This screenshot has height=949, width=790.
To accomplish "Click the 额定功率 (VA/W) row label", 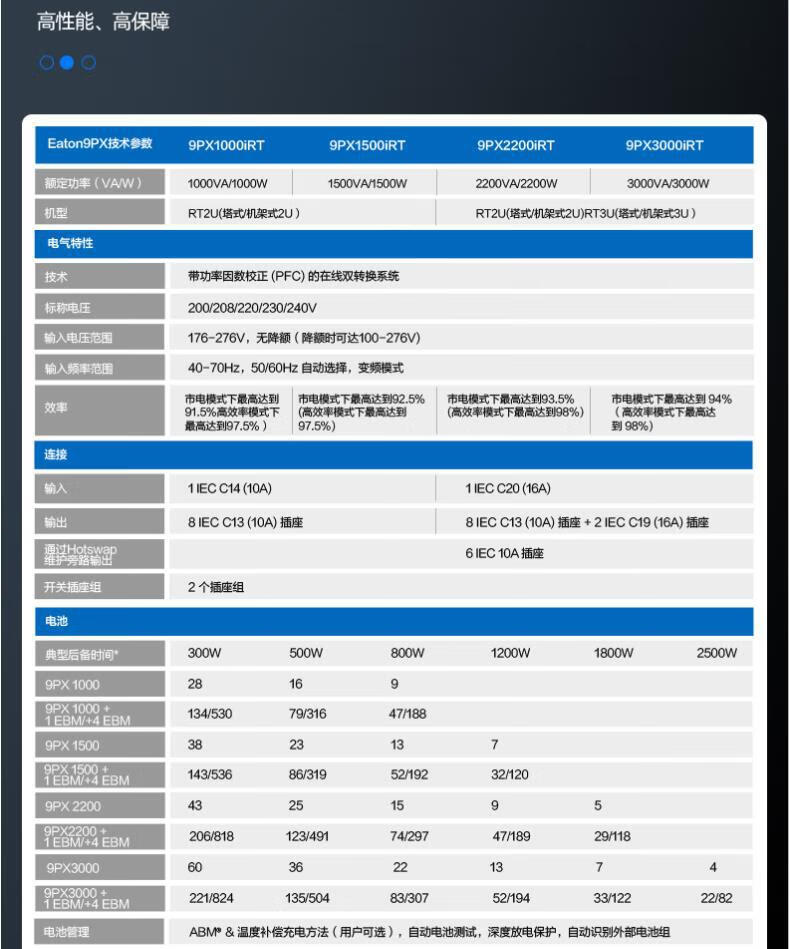I will click(x=99, y=182).
